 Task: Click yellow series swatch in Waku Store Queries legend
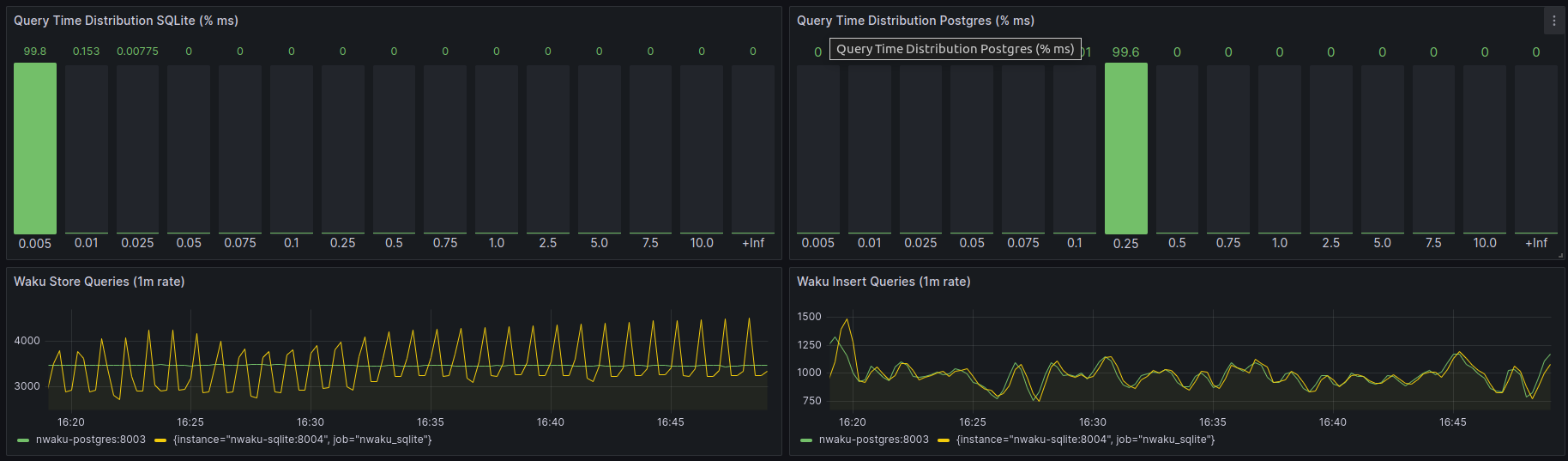[x=160, y=440]
